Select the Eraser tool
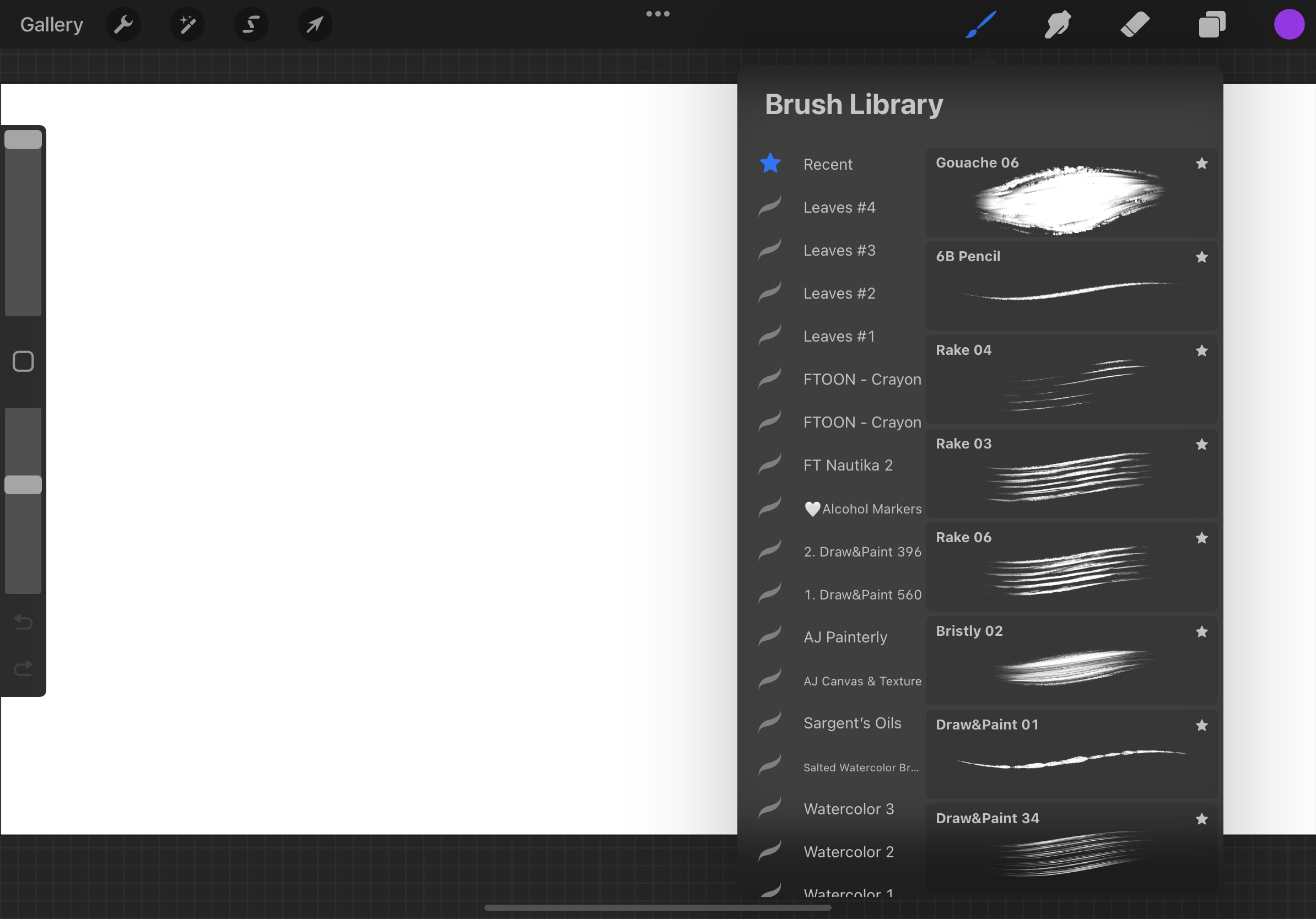The height and width of the screenshot is (919, 1316). point(1135,25)
